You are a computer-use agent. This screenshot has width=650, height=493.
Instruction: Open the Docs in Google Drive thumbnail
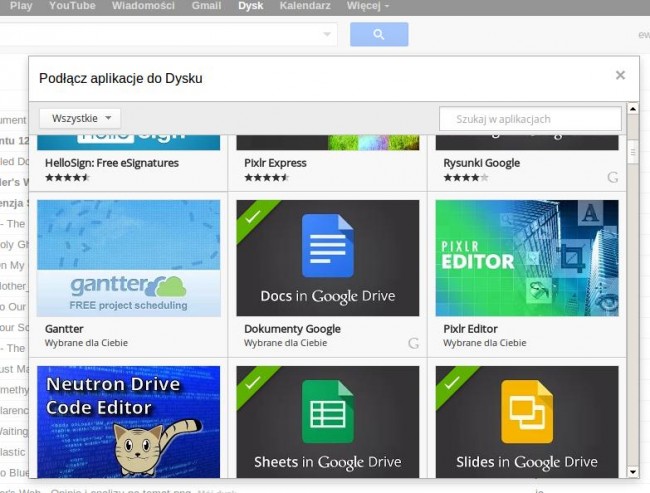pos(328,258)
